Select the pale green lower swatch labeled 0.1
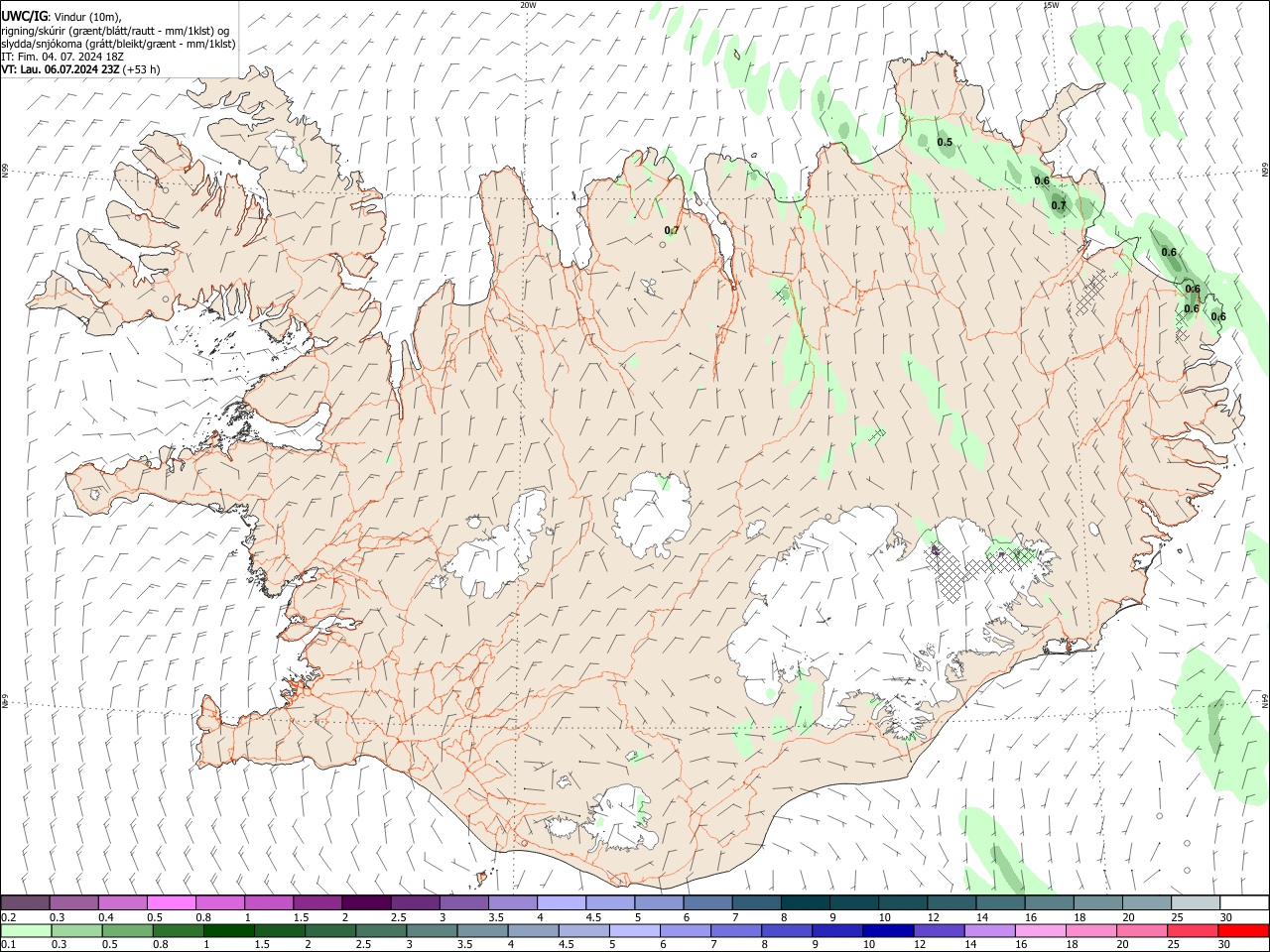This screenshot has height=952, width=1270. pos(26,931)
